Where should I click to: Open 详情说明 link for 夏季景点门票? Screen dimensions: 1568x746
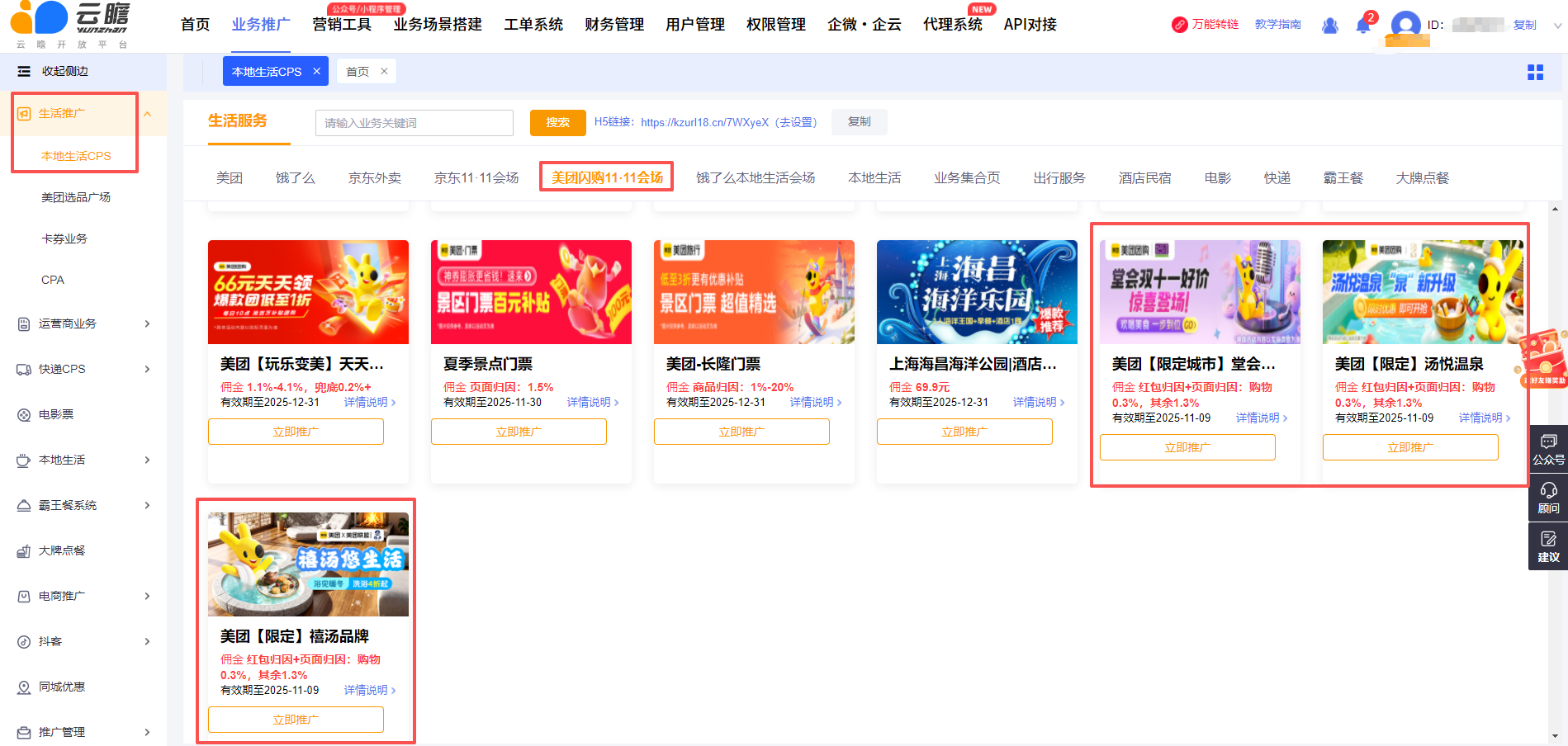(x=592, y=402)
